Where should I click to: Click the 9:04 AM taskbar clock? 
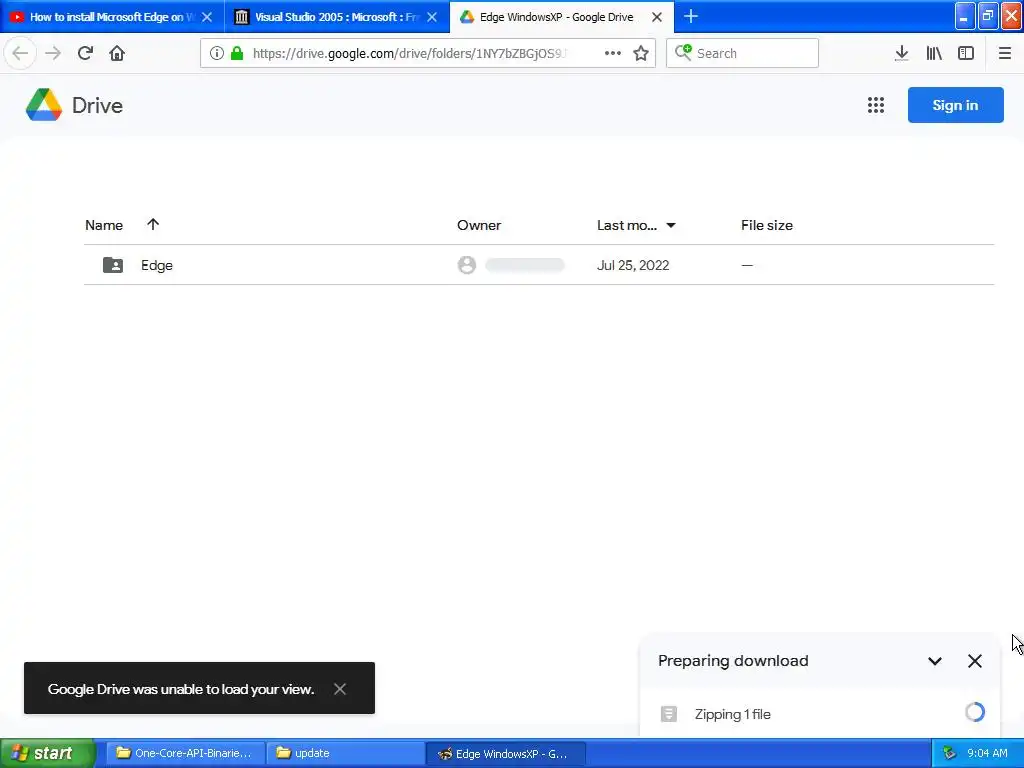click(x=987, y=753)
